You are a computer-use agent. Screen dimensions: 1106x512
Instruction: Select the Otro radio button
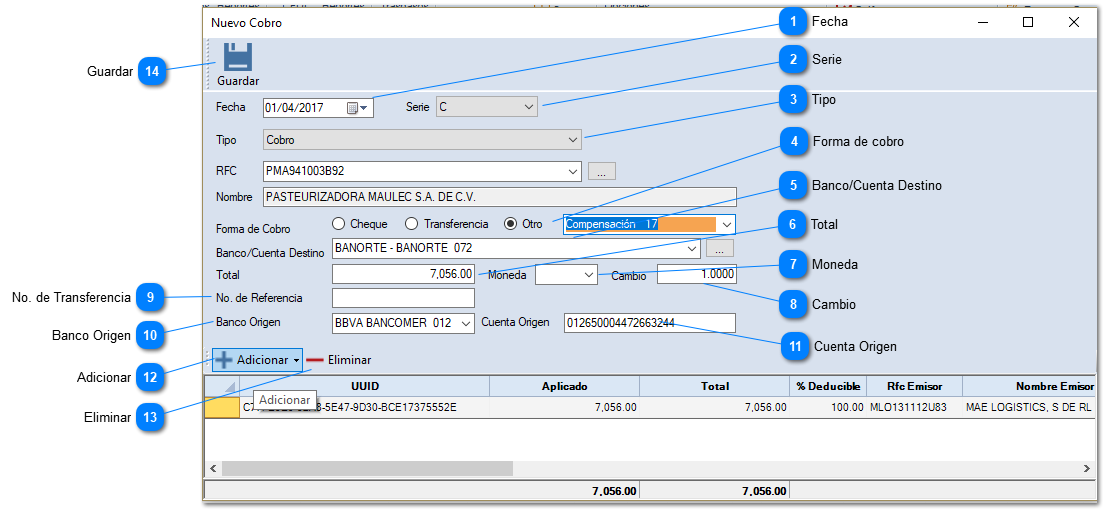[510, 224]
